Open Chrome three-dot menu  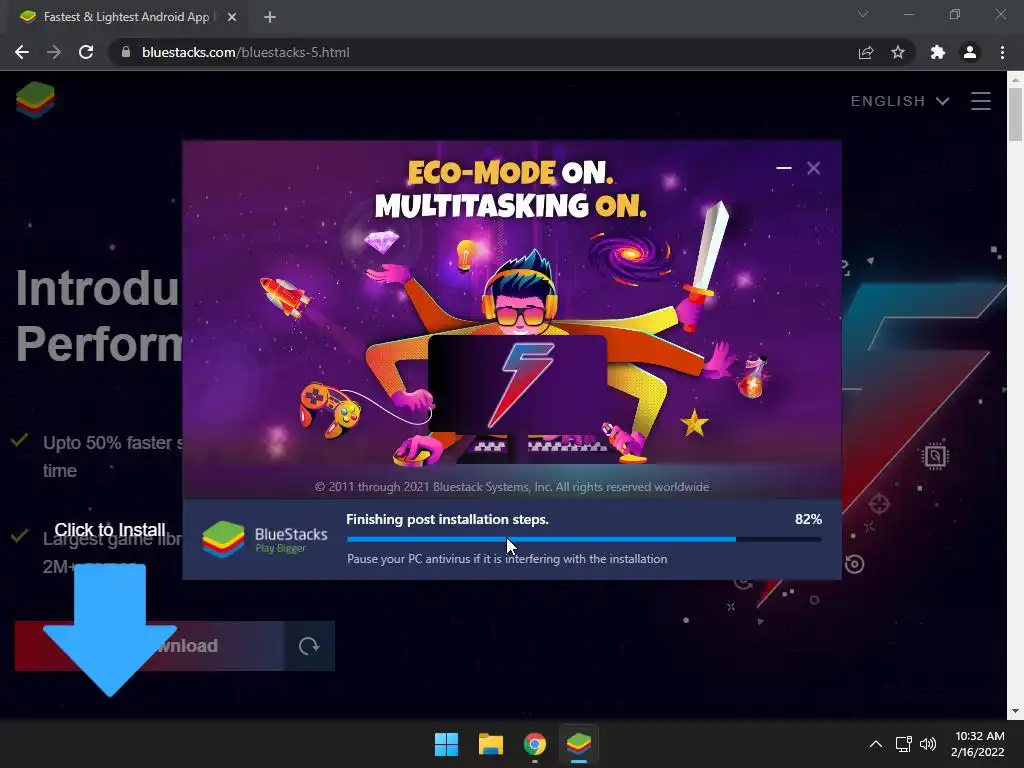[x=1002, y=52]
